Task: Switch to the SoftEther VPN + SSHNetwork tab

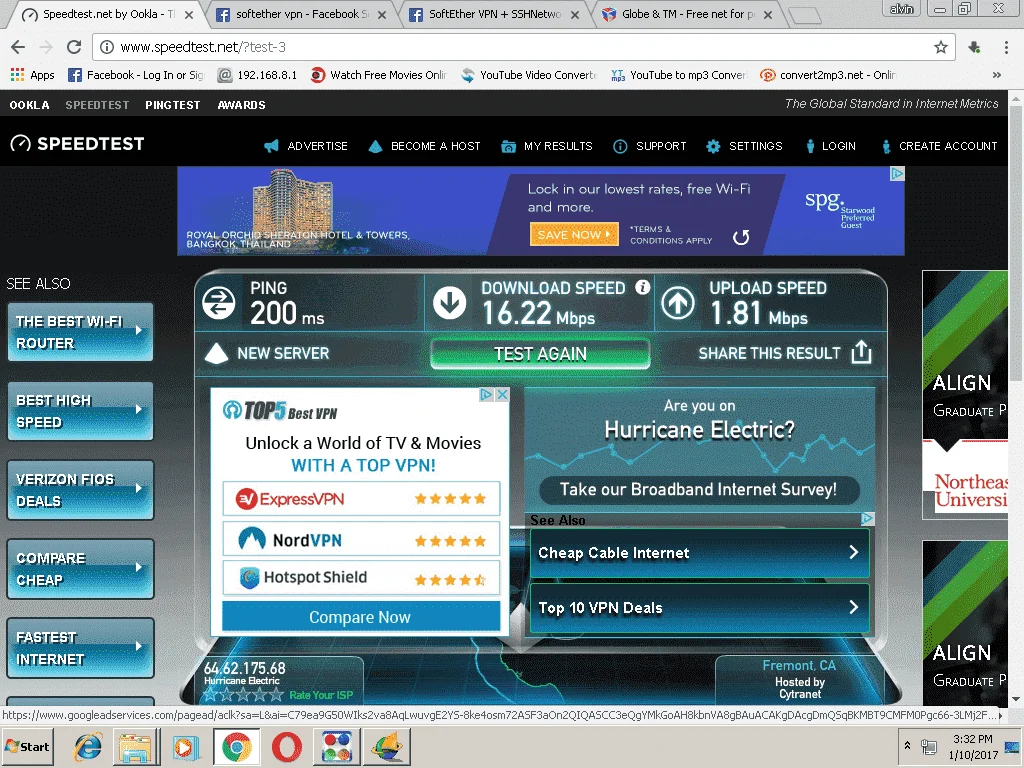Action: 494,14
